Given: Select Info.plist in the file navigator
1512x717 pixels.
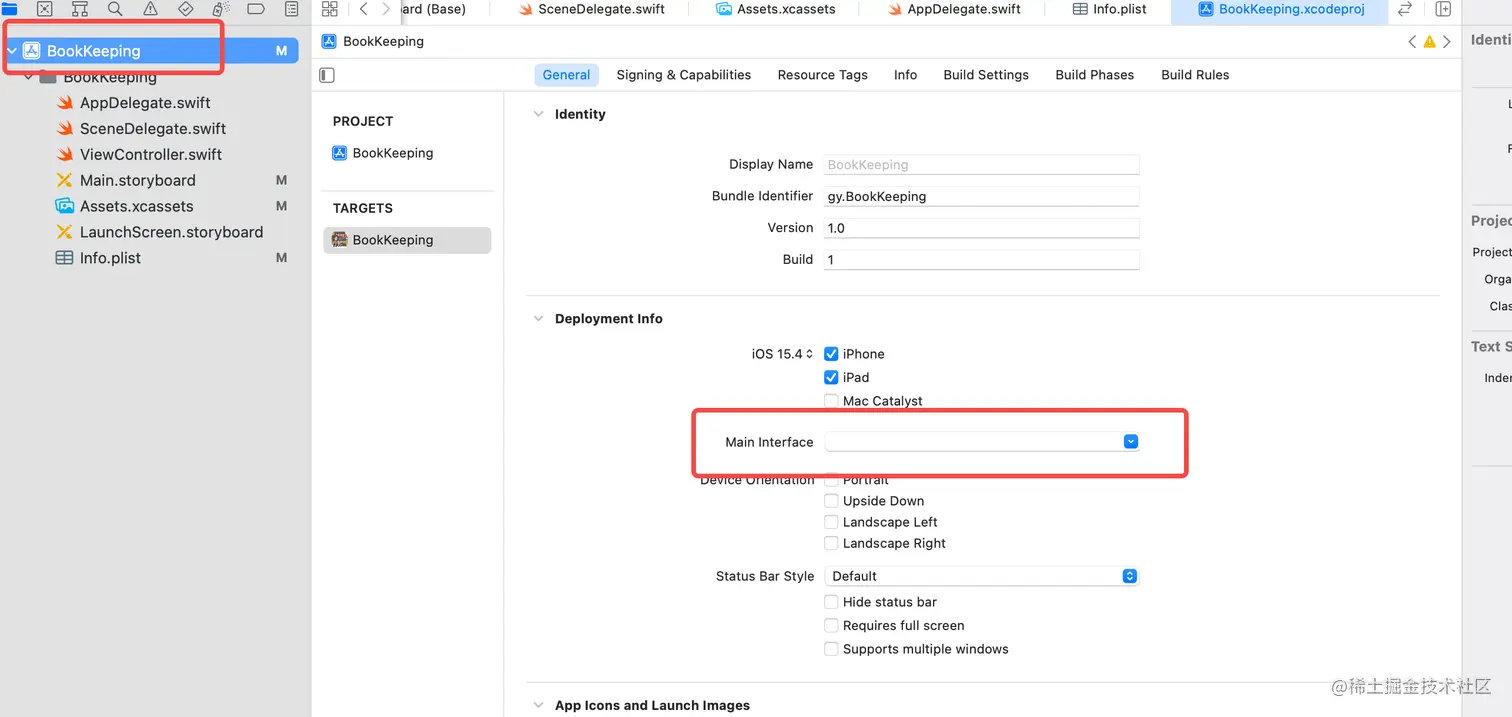Looking at the screenshot, I should (x=110, y=258).
